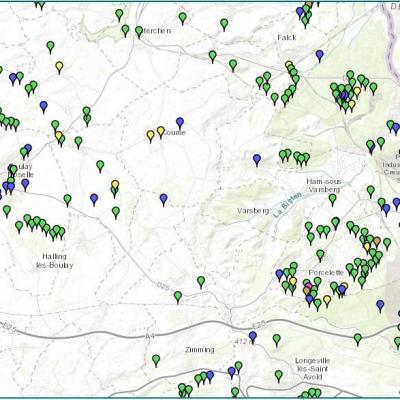Click the green marker on Téterchen label
400x400 pixels.
(139, 32)
